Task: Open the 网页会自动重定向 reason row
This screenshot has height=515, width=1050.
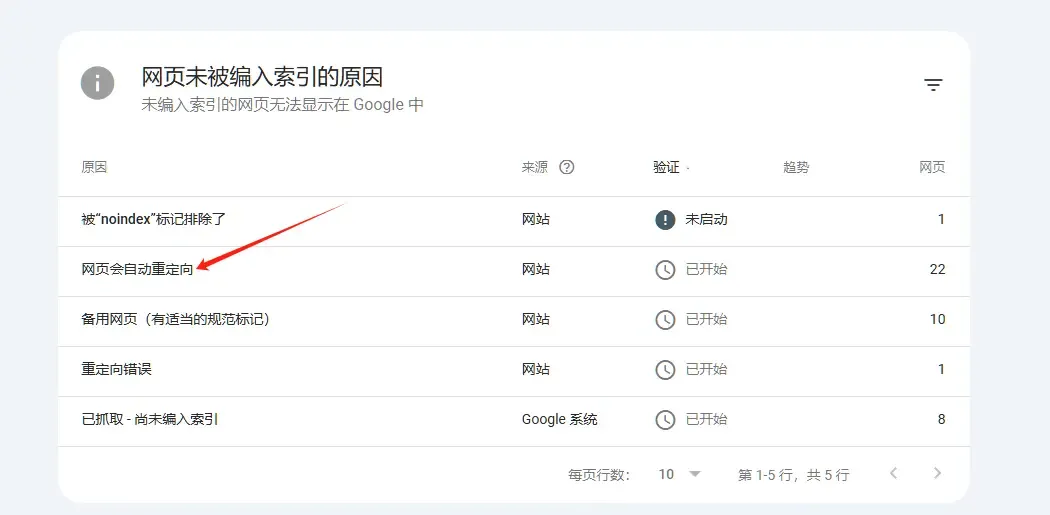Action: click(514, 271)
